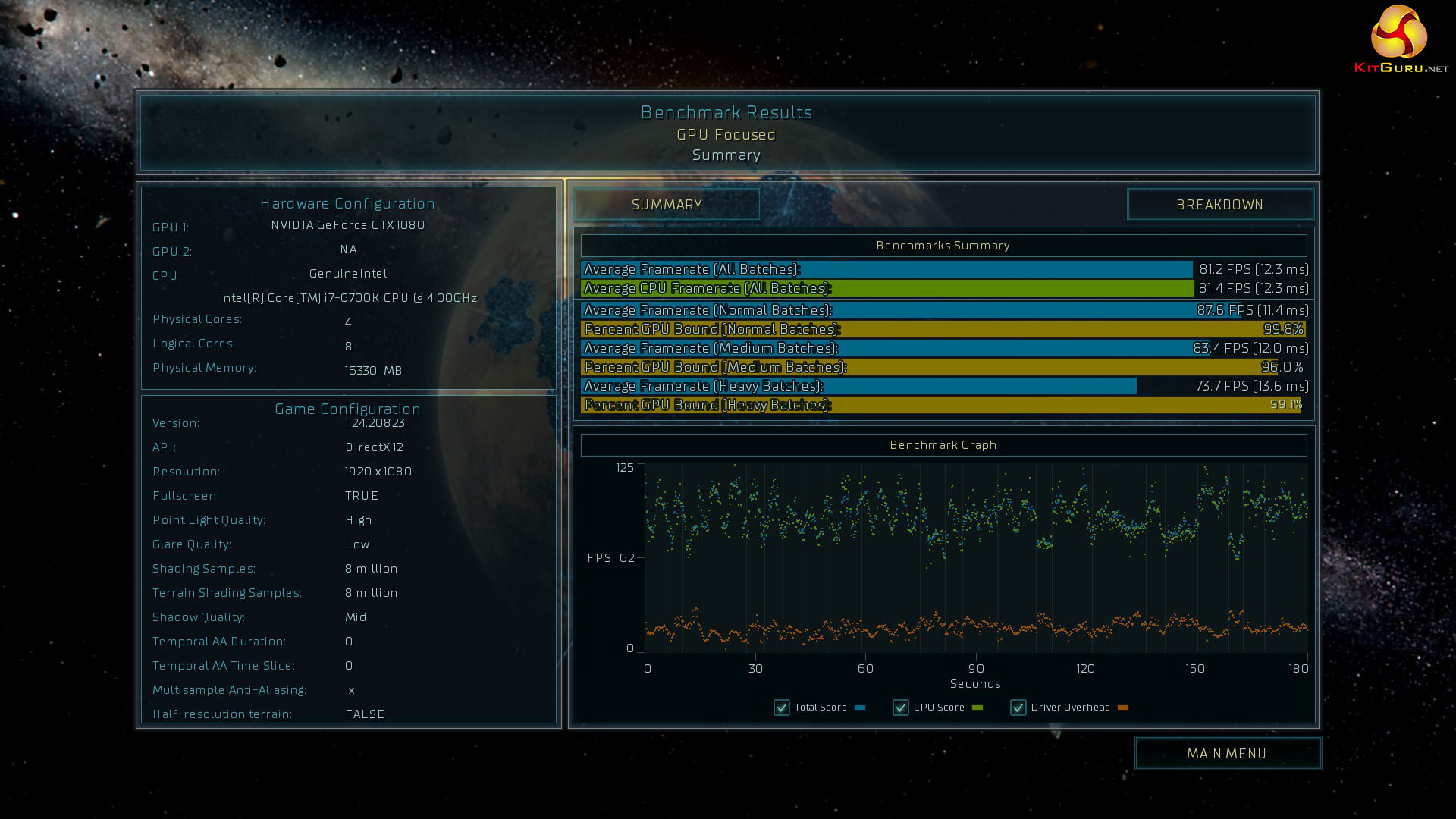
Task: Click the Benchmark Graph header
Action: tap(943, 445)
